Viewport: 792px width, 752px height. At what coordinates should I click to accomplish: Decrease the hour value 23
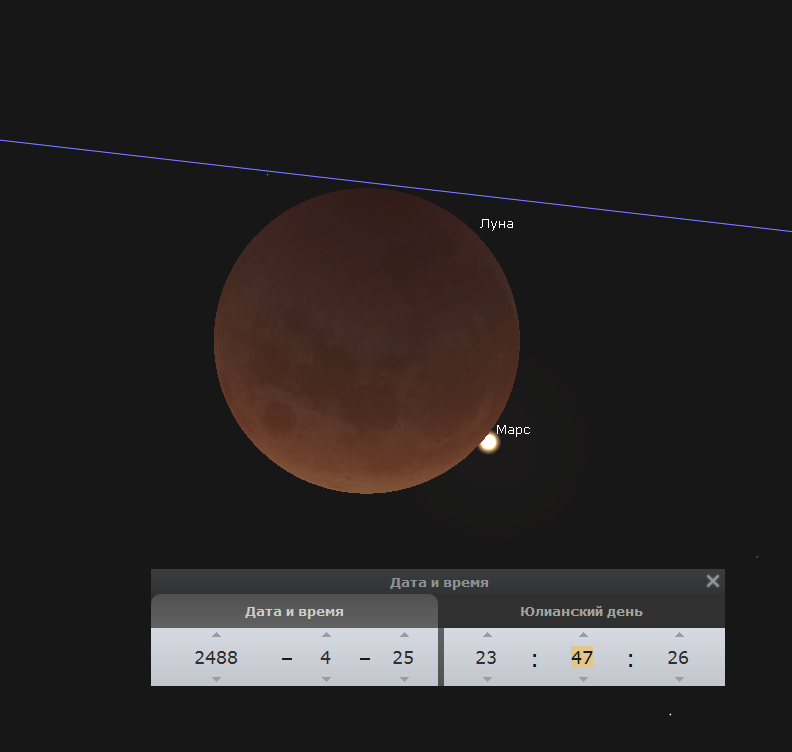coord(487,679)
